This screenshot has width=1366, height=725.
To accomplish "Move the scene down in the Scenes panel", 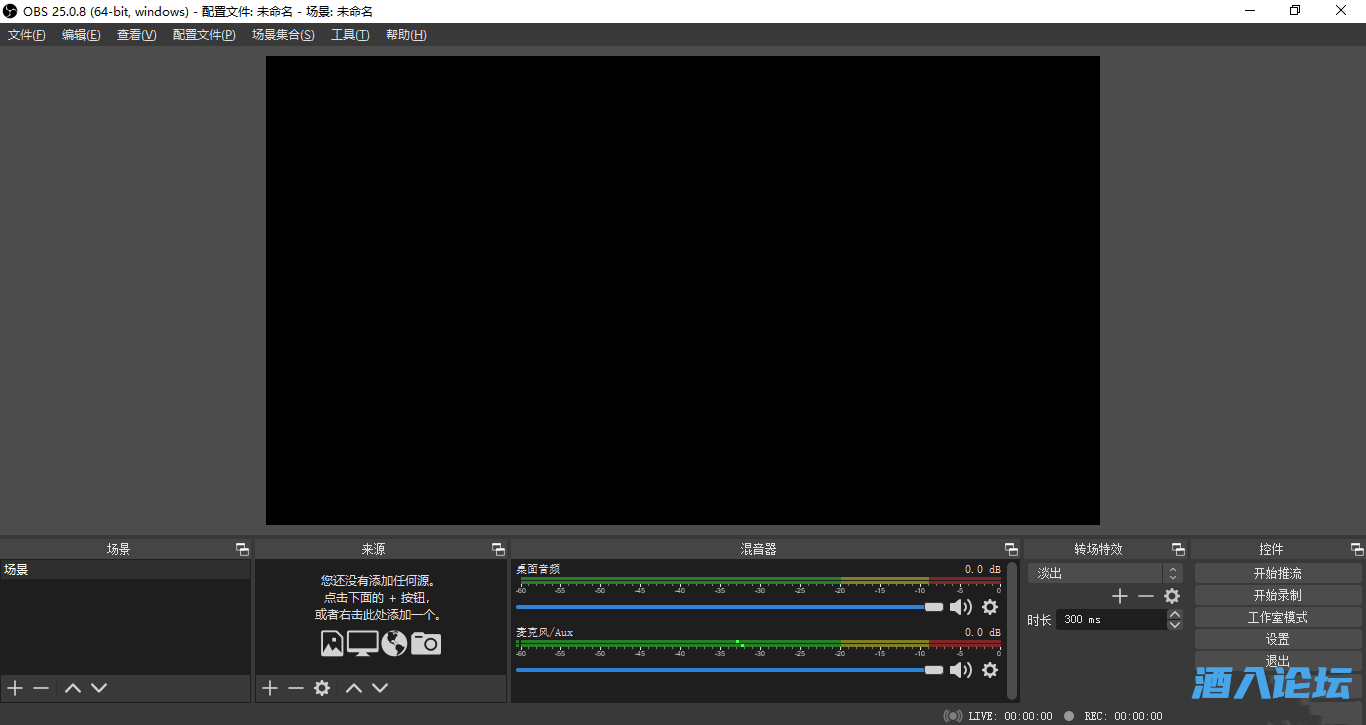I will [x=99, y=688].
